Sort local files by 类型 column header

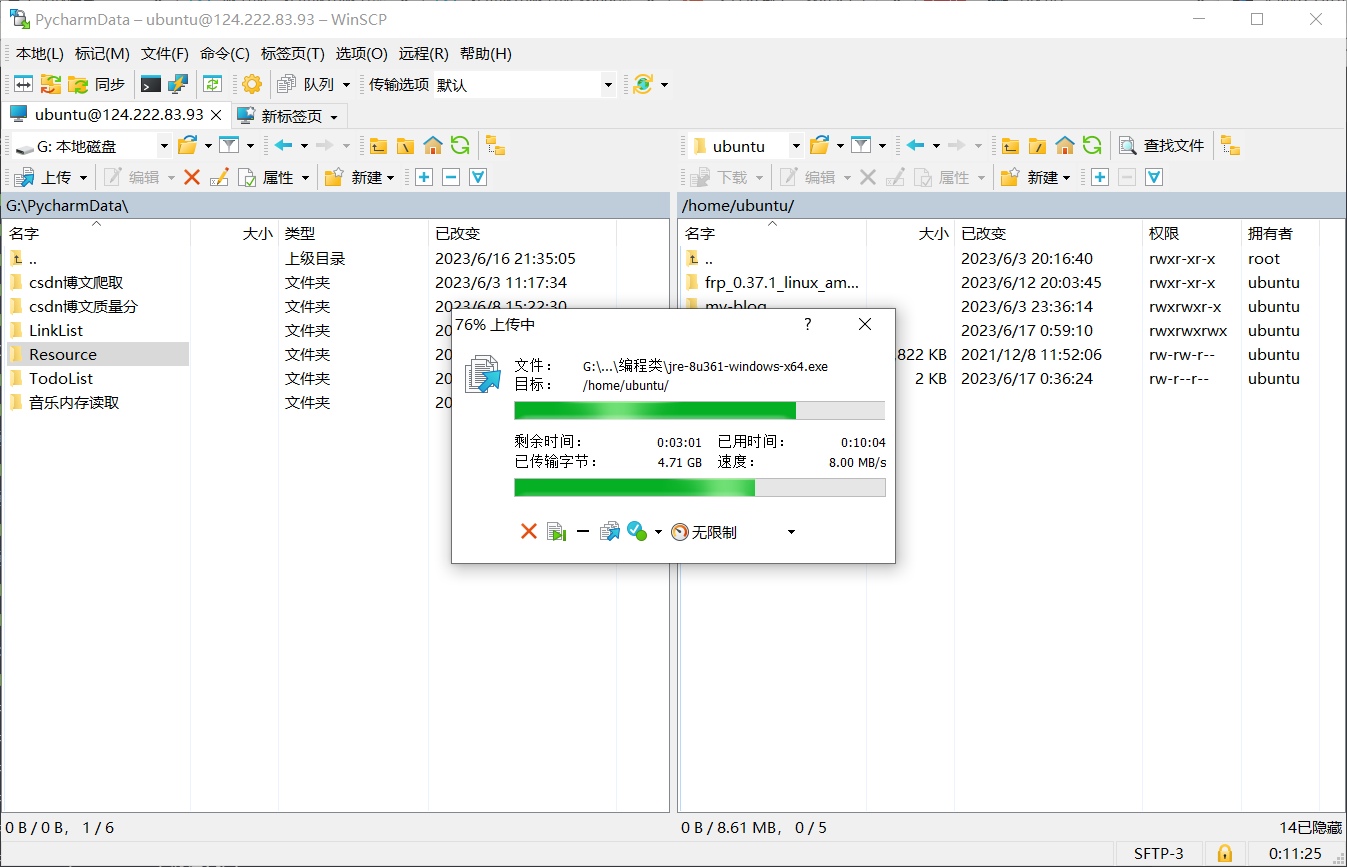click(354, 233)
